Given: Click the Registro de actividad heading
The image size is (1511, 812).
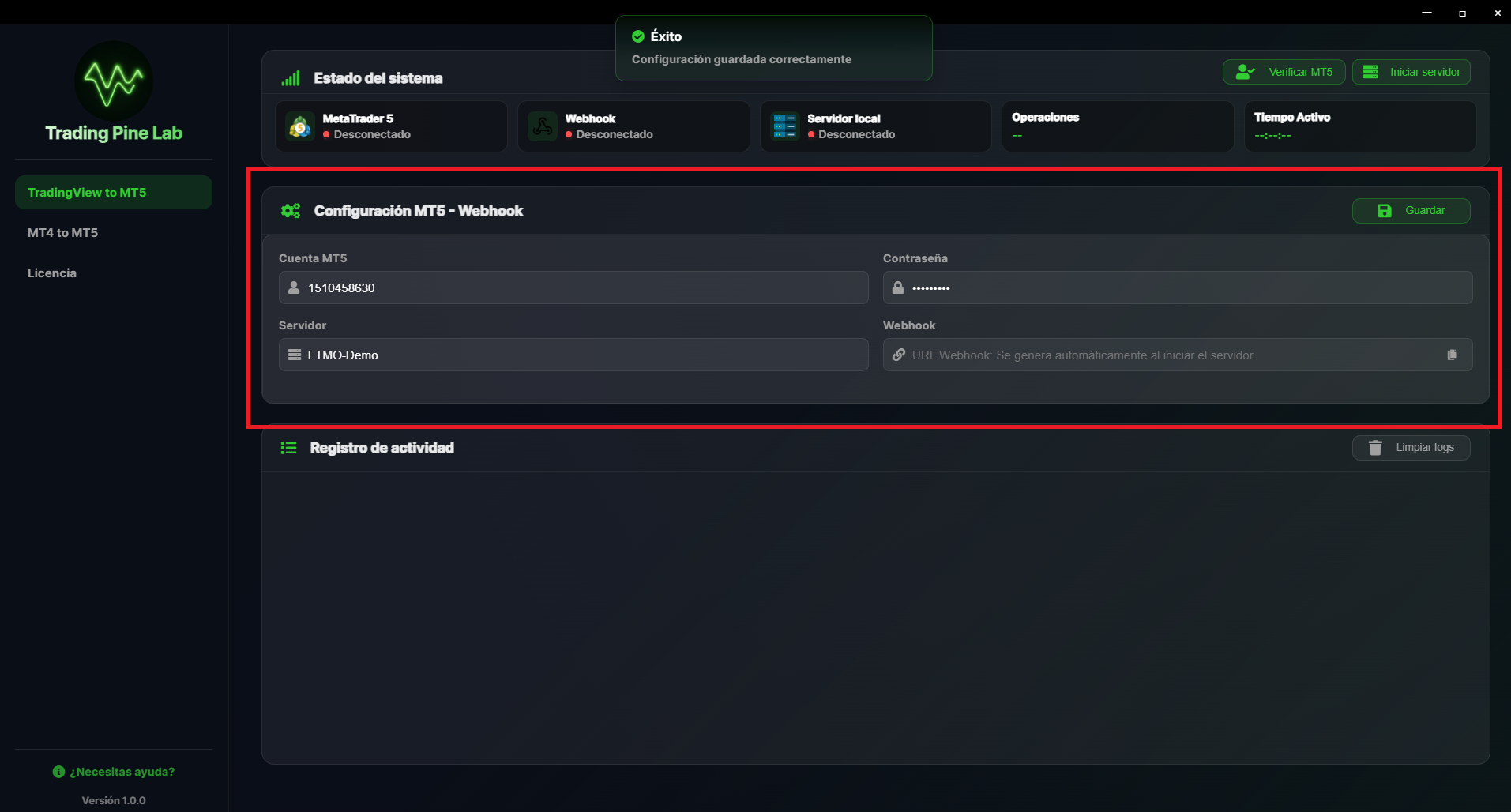Looking at the screenshot, I should (x=382, y=448).
